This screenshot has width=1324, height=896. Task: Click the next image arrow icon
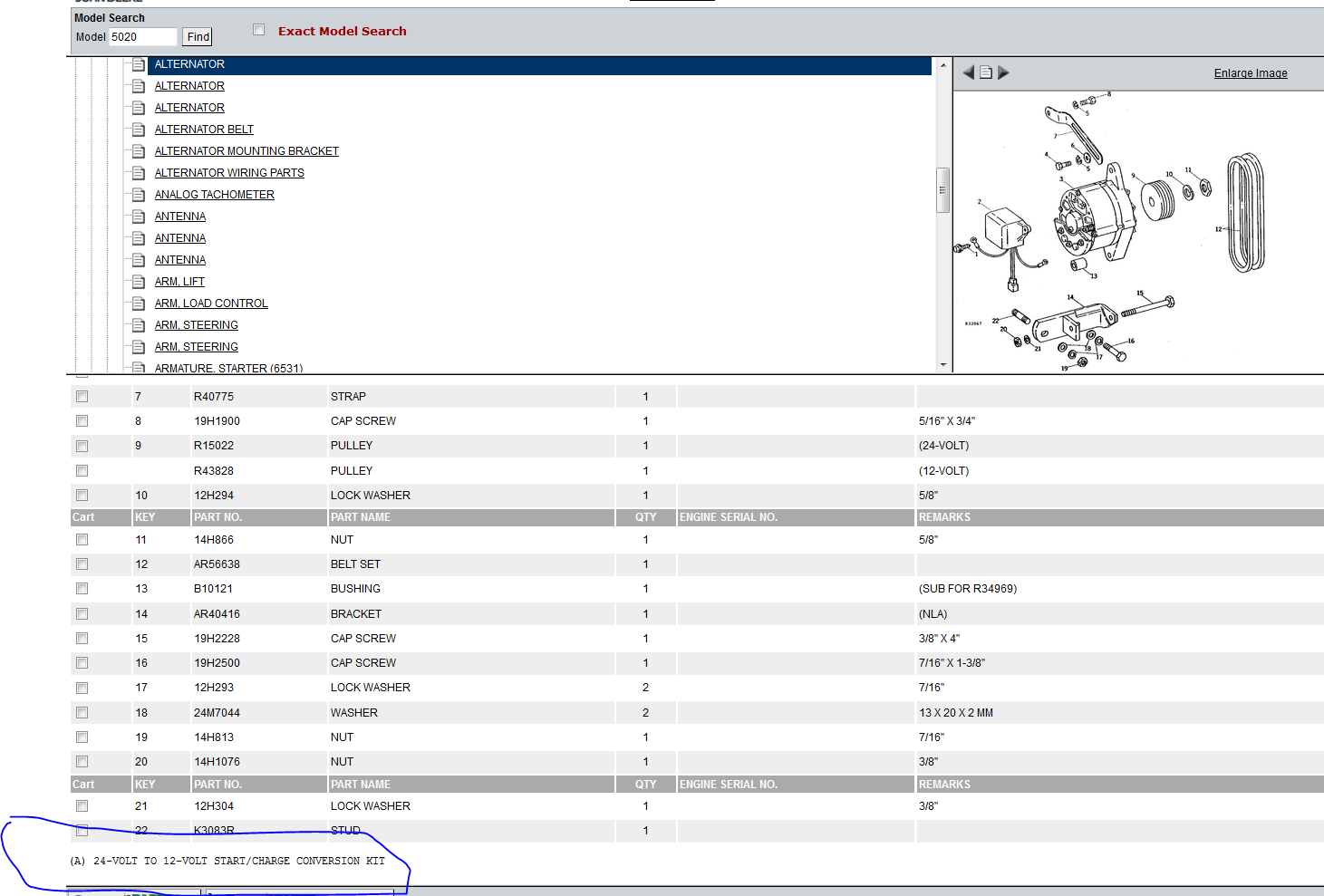1003,72
